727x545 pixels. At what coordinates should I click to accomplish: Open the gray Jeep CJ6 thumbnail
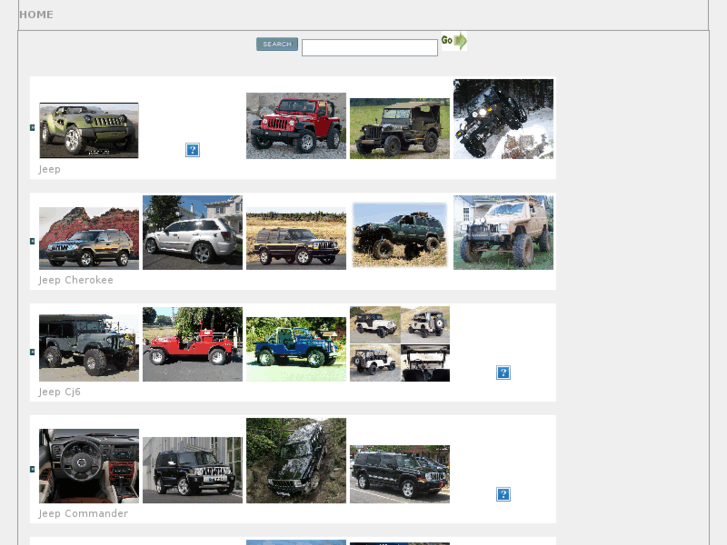(x=89, y=348)
